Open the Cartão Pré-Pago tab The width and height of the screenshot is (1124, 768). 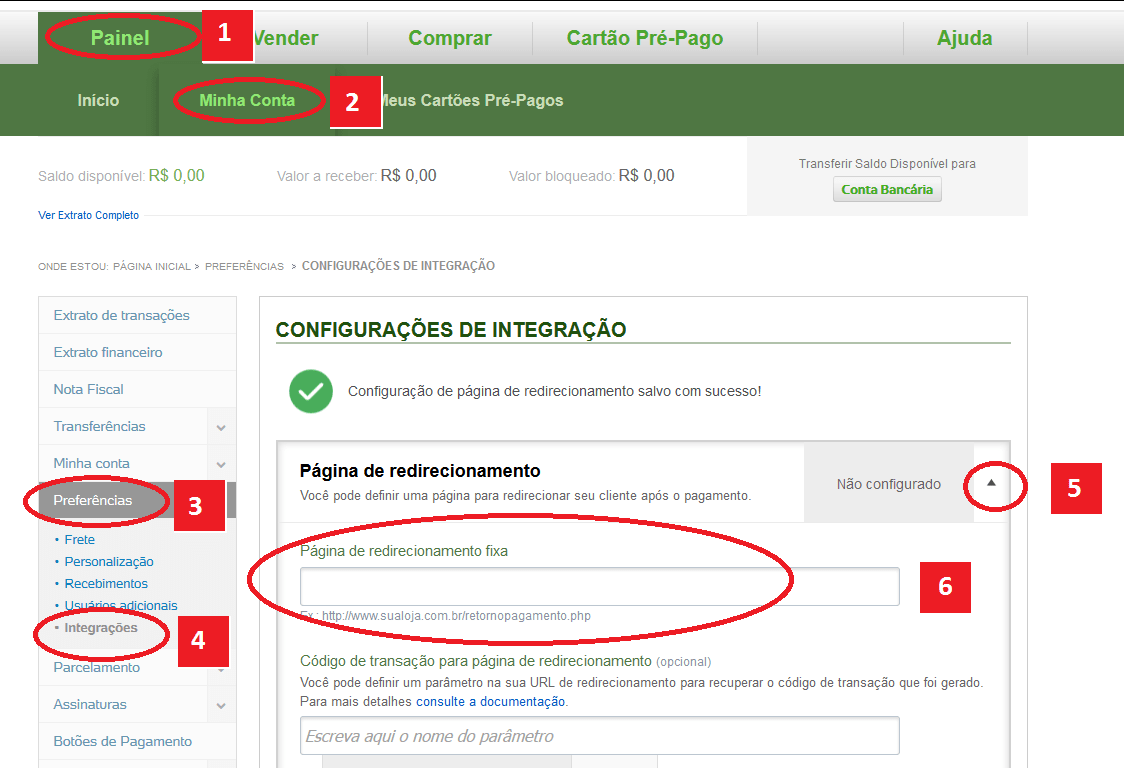[644, 38]
